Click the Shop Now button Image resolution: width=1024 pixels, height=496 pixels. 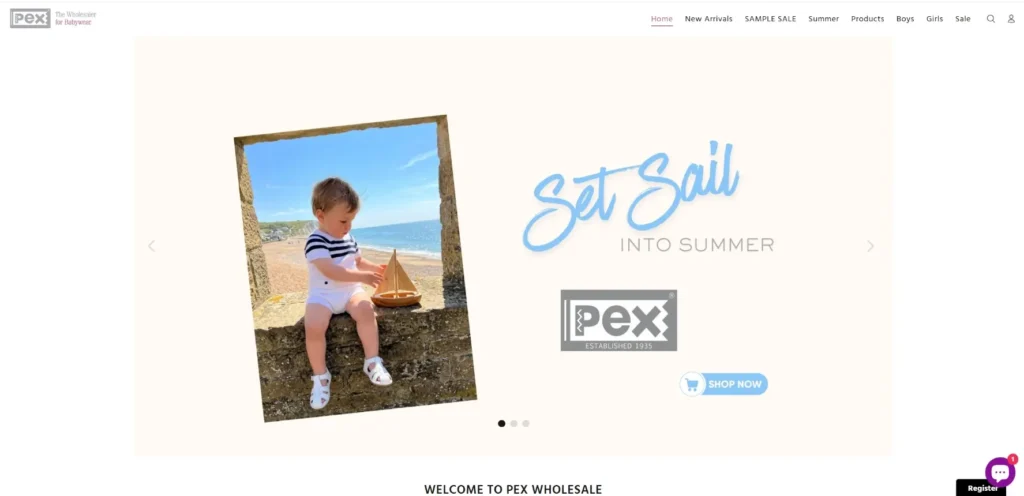tap(724, 384)
